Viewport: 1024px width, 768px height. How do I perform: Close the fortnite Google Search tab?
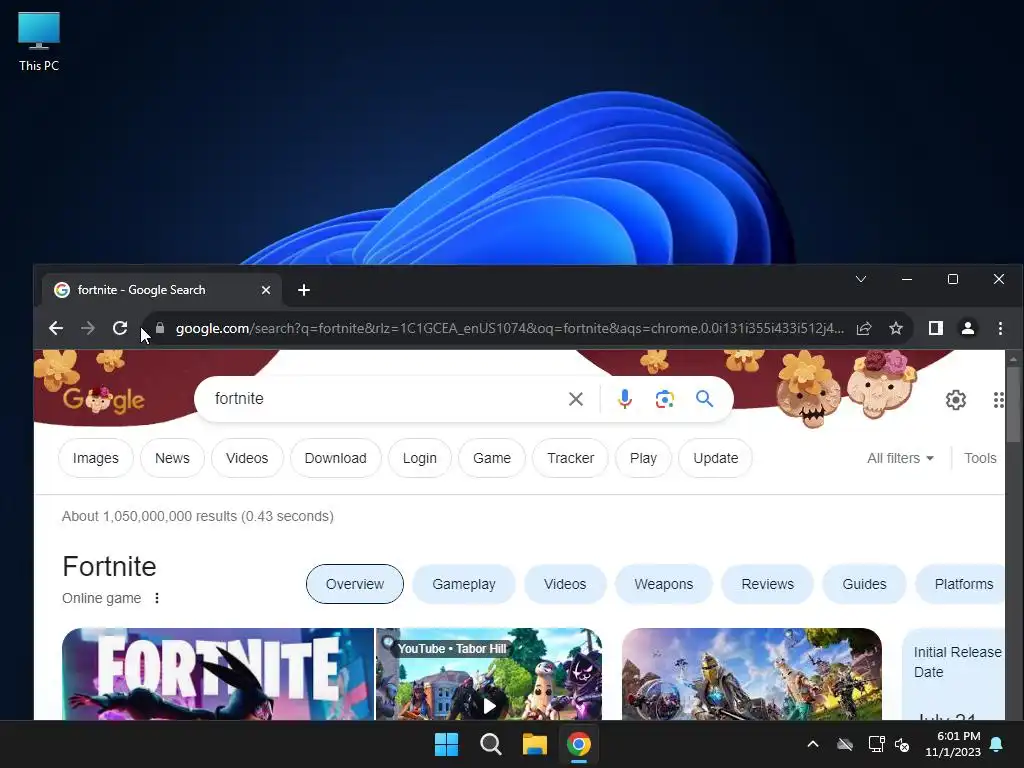(x=266, y=290)
